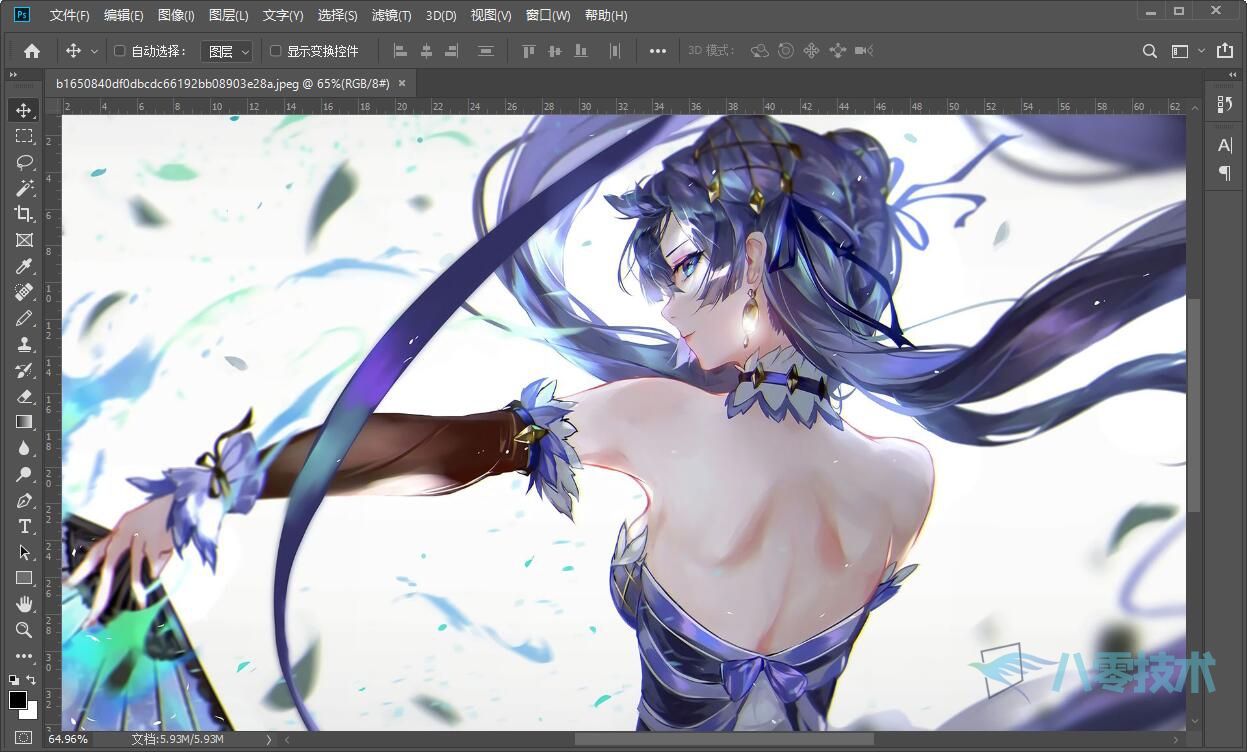The width and height of the screenshot is (1247, 752).
Task: Open the Move tool preset picker arrow
Action: click(95, 51)
